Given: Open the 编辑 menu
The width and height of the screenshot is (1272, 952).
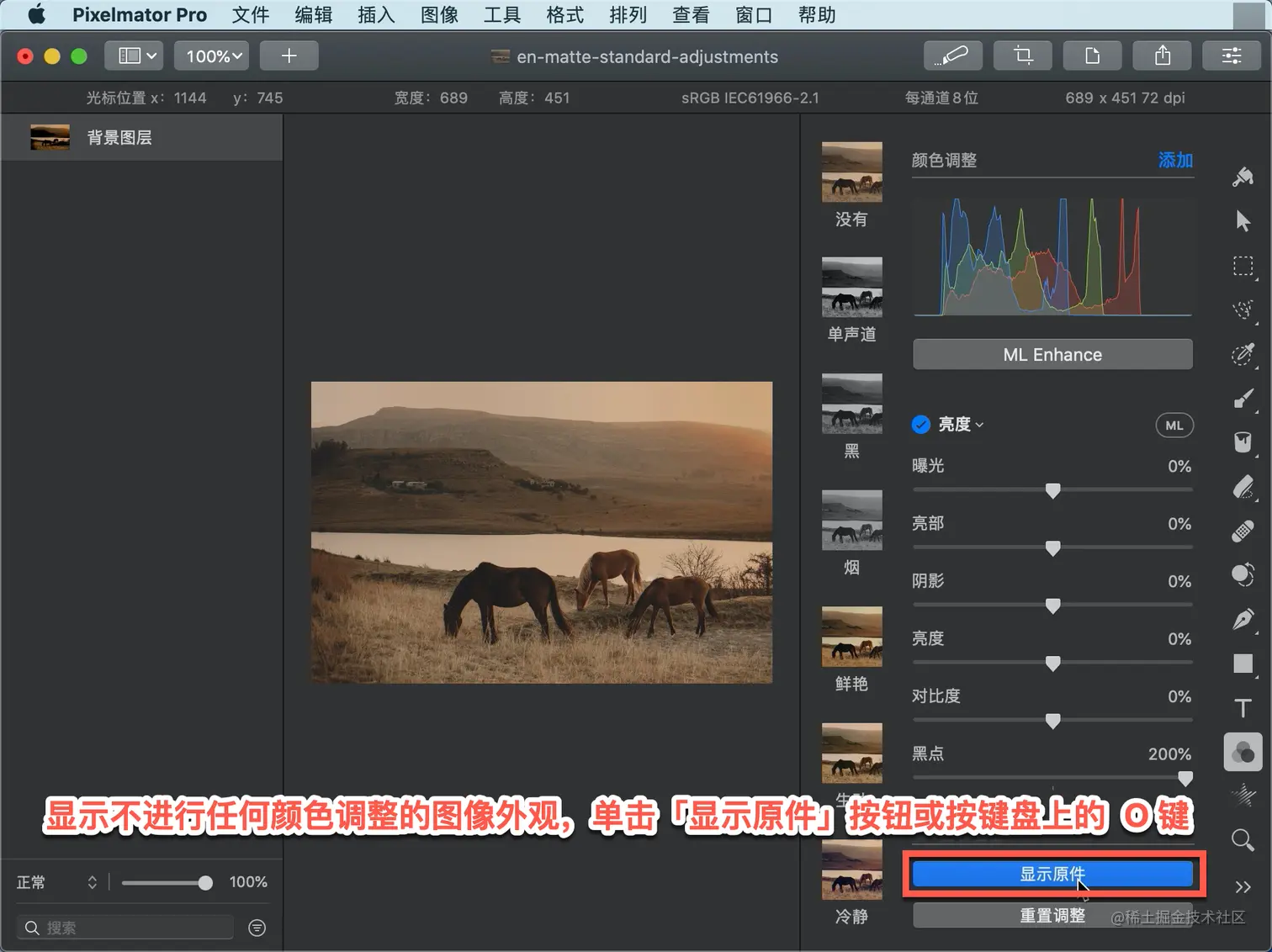Looking at the screenshot, I should click(x=314, y=14).
